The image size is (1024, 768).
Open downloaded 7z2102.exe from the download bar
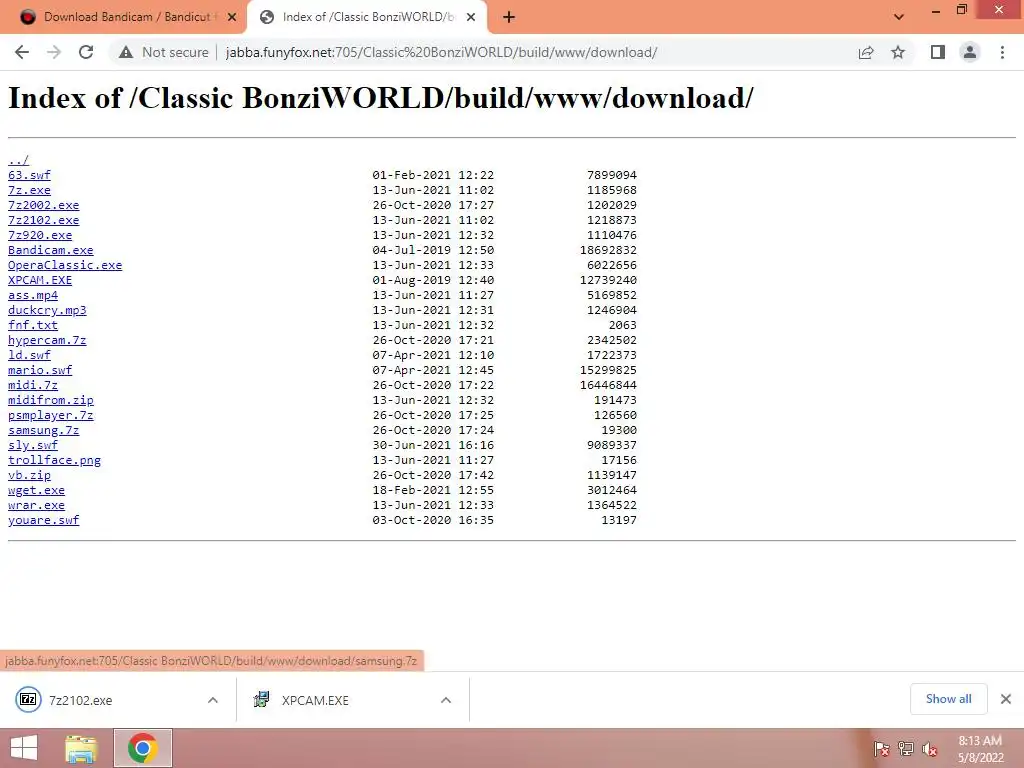click(80, 700)
